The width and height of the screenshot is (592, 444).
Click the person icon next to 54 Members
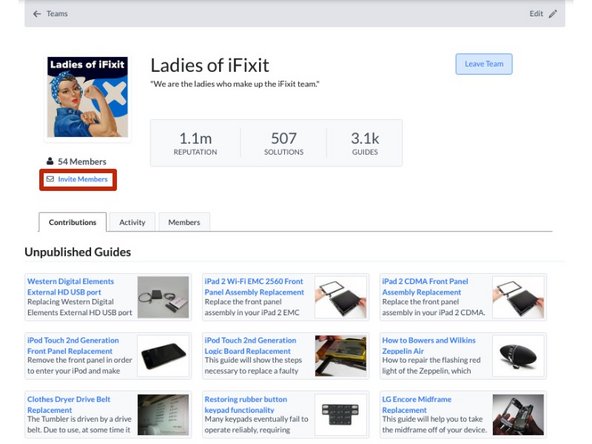coord(50,161)
